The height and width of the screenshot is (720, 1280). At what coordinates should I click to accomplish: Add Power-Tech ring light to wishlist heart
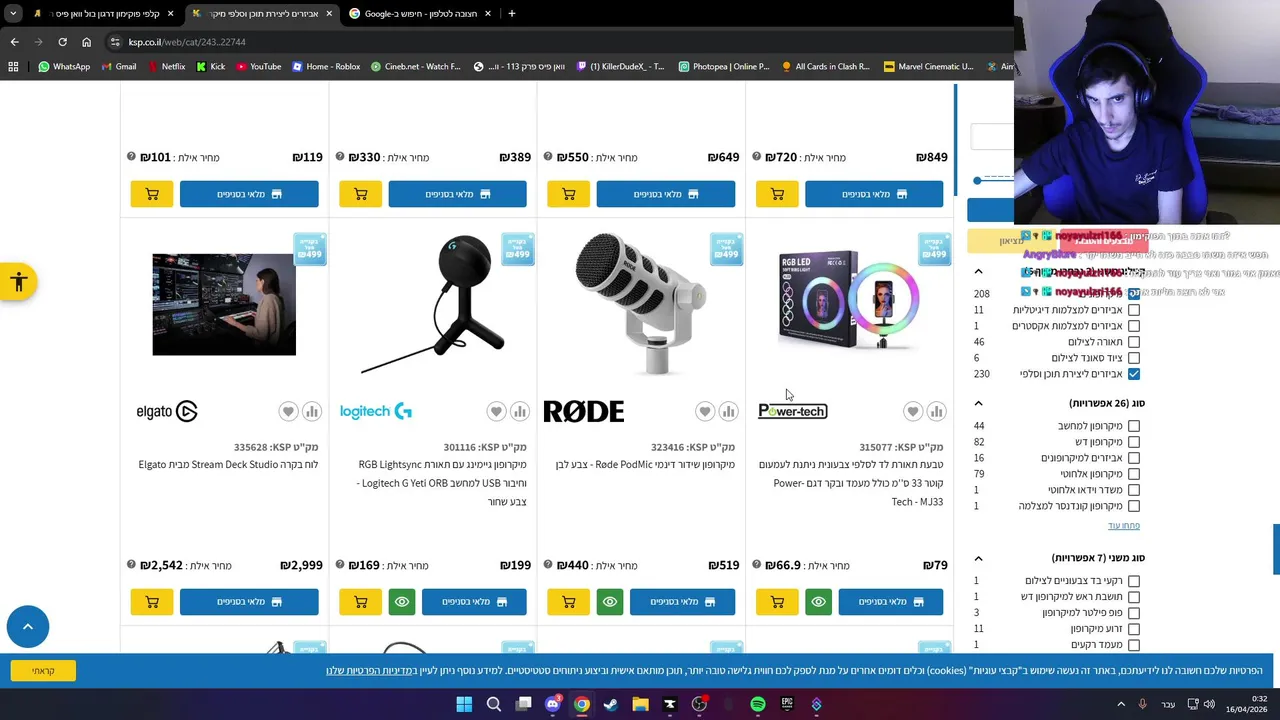tap(913, 411)
